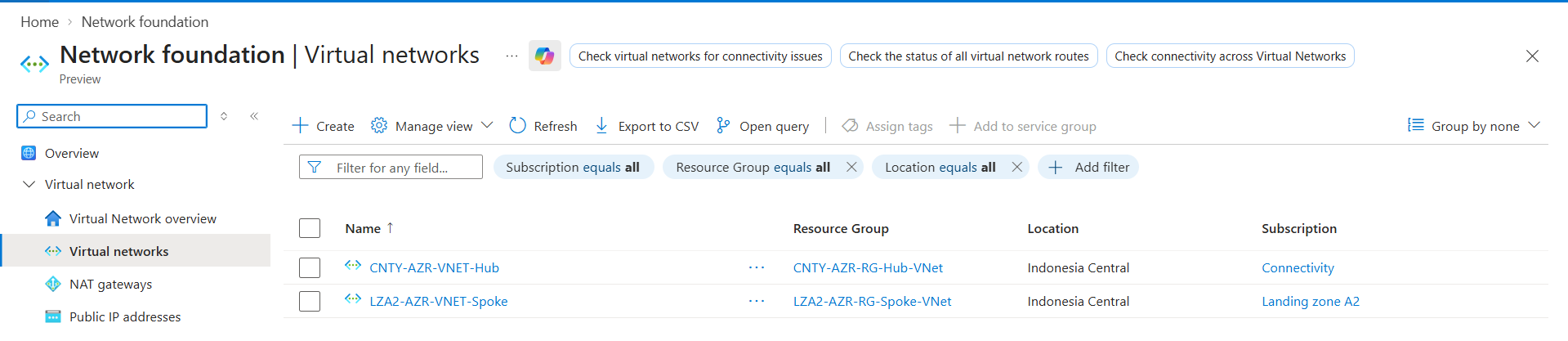Open the more options ellipsis beside title
The height and width of the screenshot is (341, 1568).
click(x=511, y=56)
